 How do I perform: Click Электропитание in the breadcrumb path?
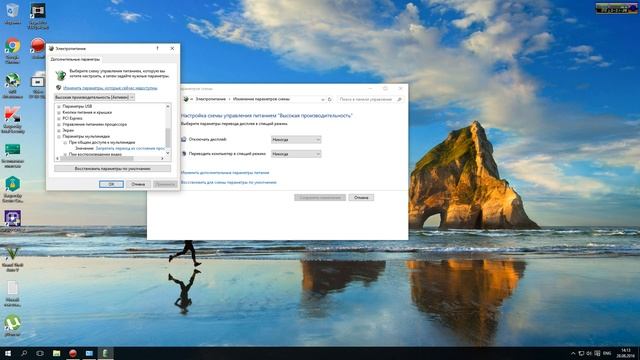(211, 99)
